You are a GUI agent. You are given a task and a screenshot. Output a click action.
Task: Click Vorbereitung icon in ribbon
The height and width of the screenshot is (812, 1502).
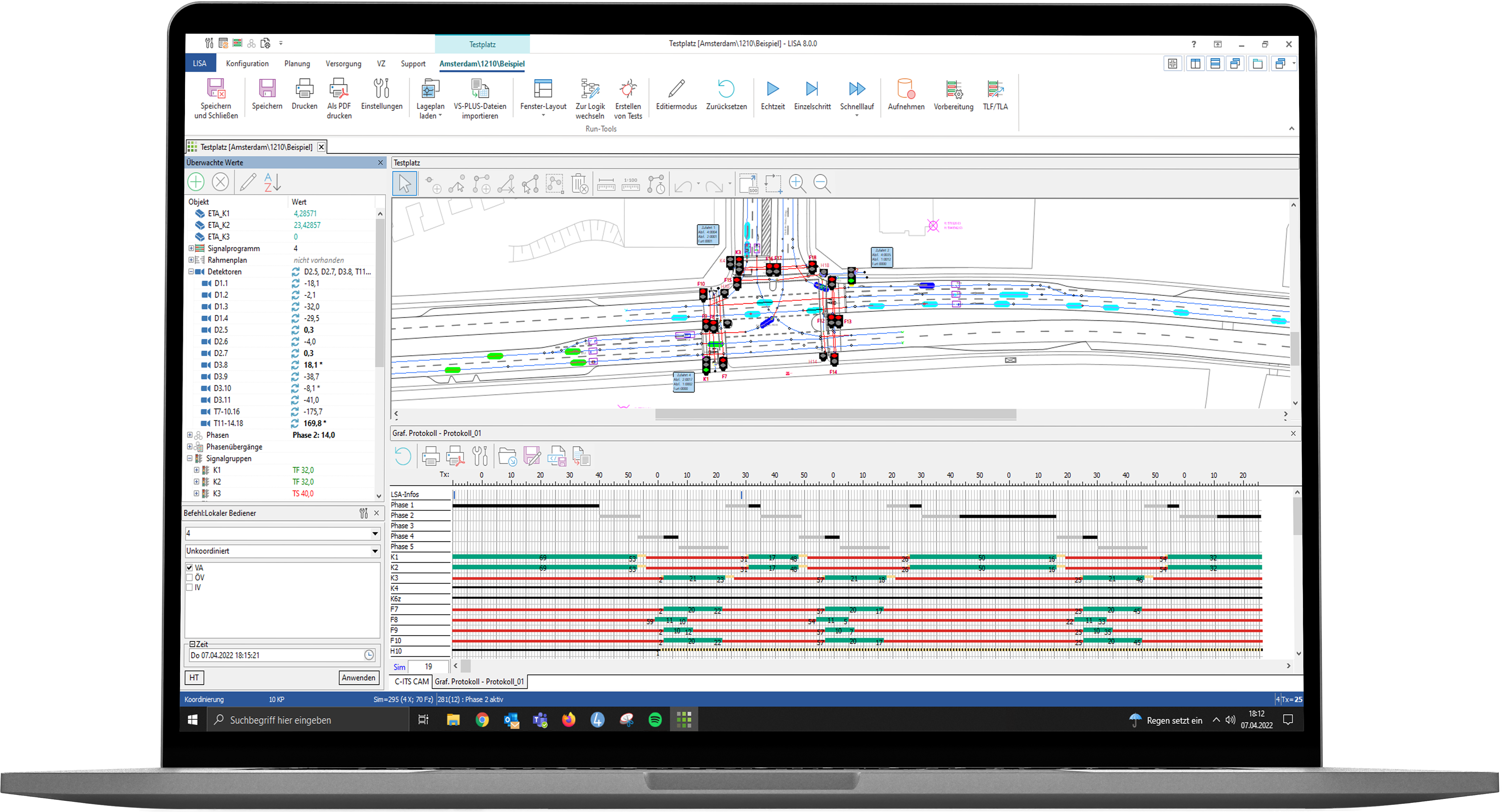click(x=953, y=89)
